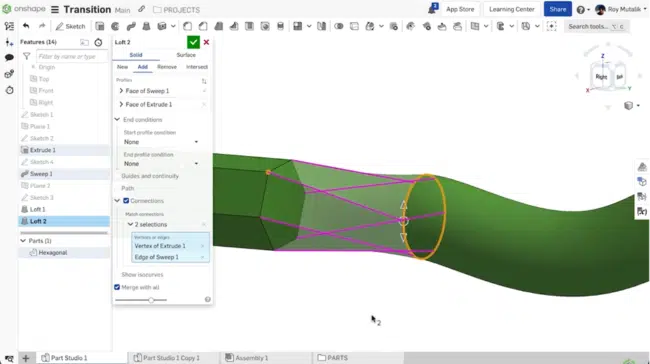Click the document link icon beside Main
650x364 pixels.
pyautogui.click(x=142, y=9)
